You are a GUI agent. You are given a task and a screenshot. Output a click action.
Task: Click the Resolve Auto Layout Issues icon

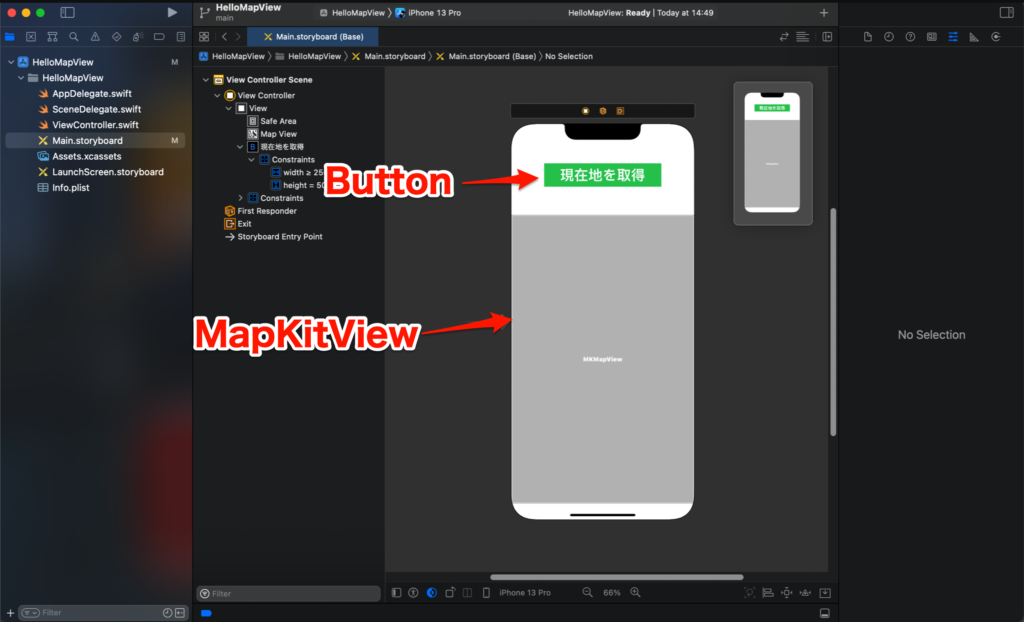click(x=806, y=592)
